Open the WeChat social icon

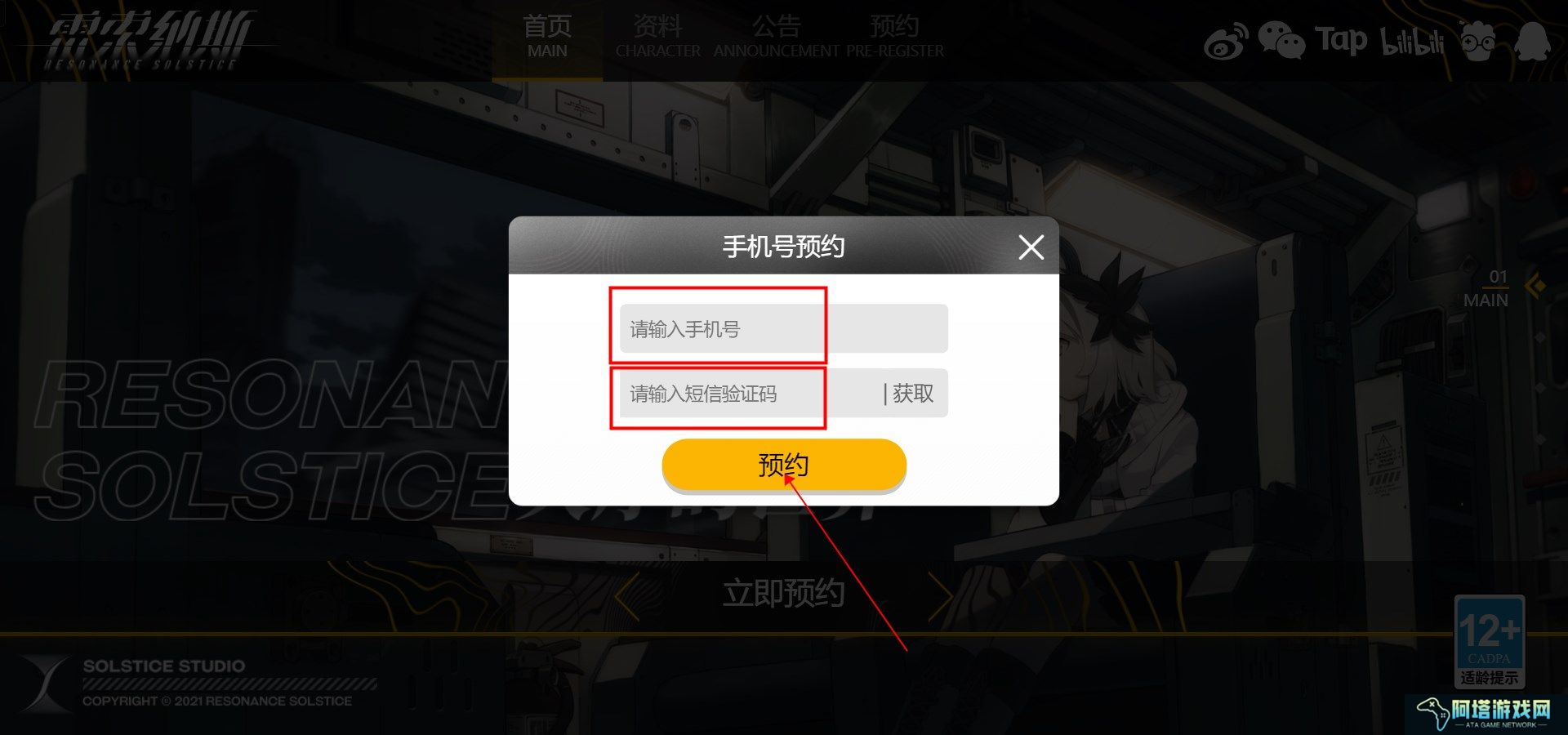coord(1281,40)
